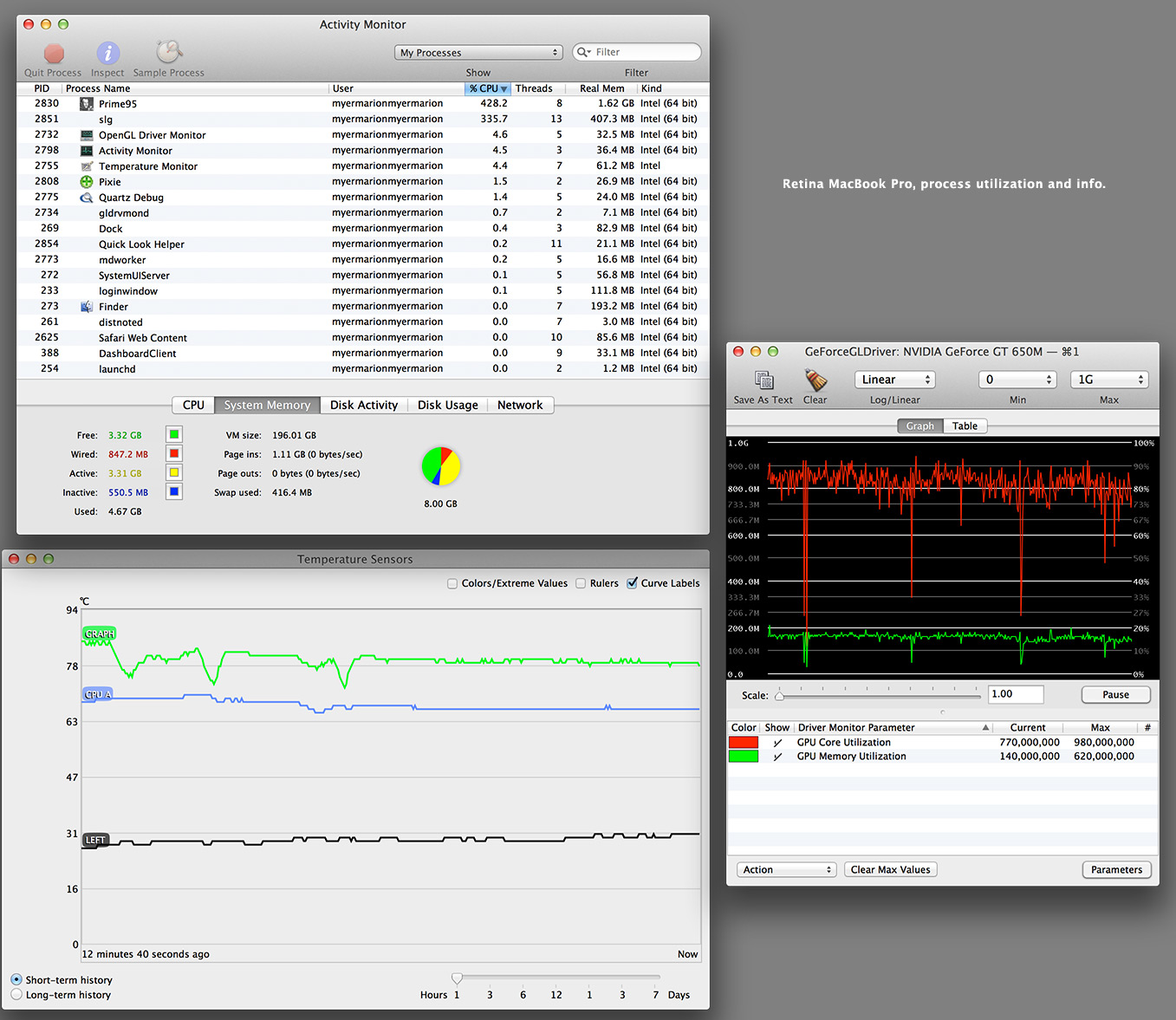Switch to the Disk Activity tab
The width and height of the screenshot is (1176, 1020).
363,406
